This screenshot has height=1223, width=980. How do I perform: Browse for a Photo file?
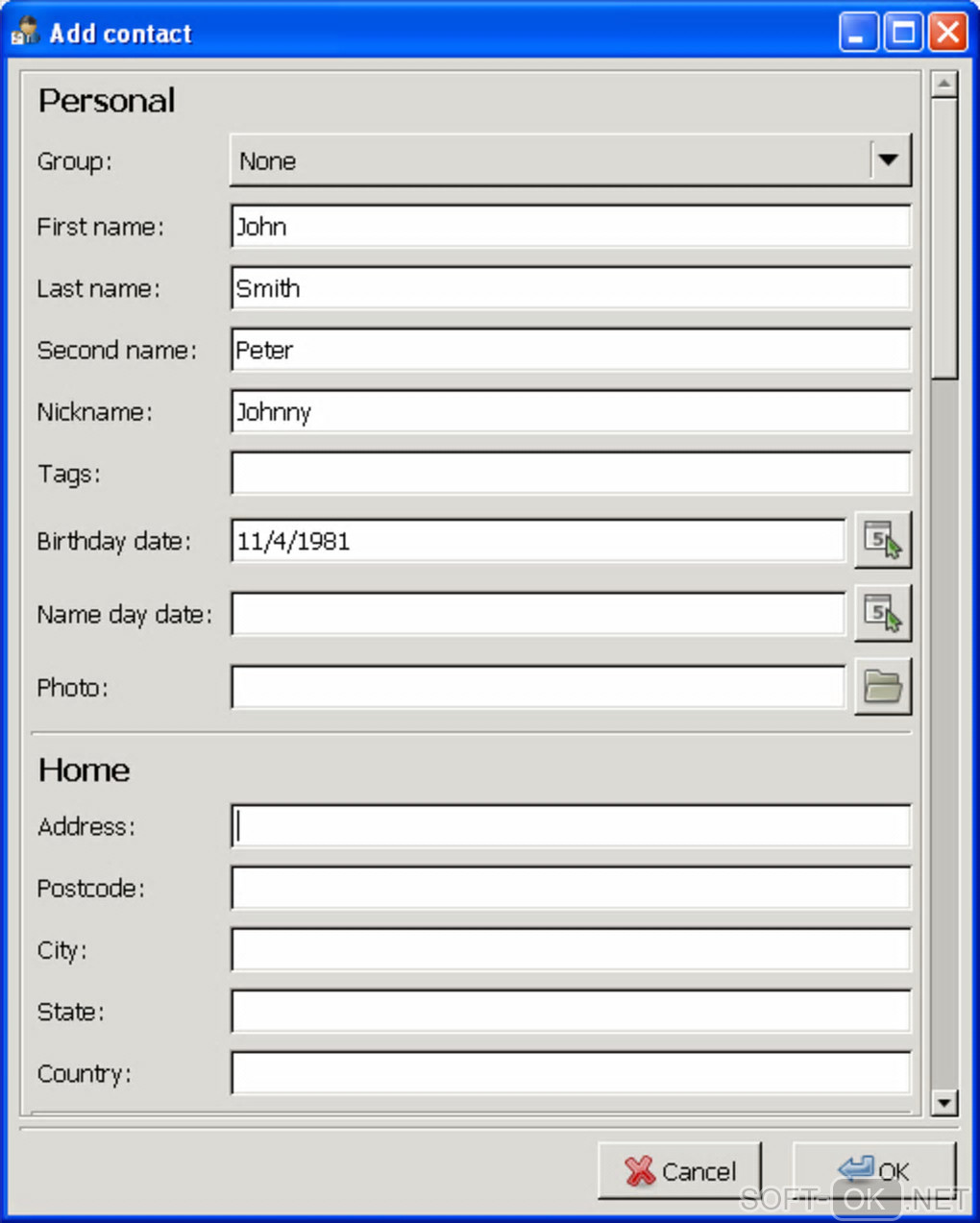[x=883, y=687]
